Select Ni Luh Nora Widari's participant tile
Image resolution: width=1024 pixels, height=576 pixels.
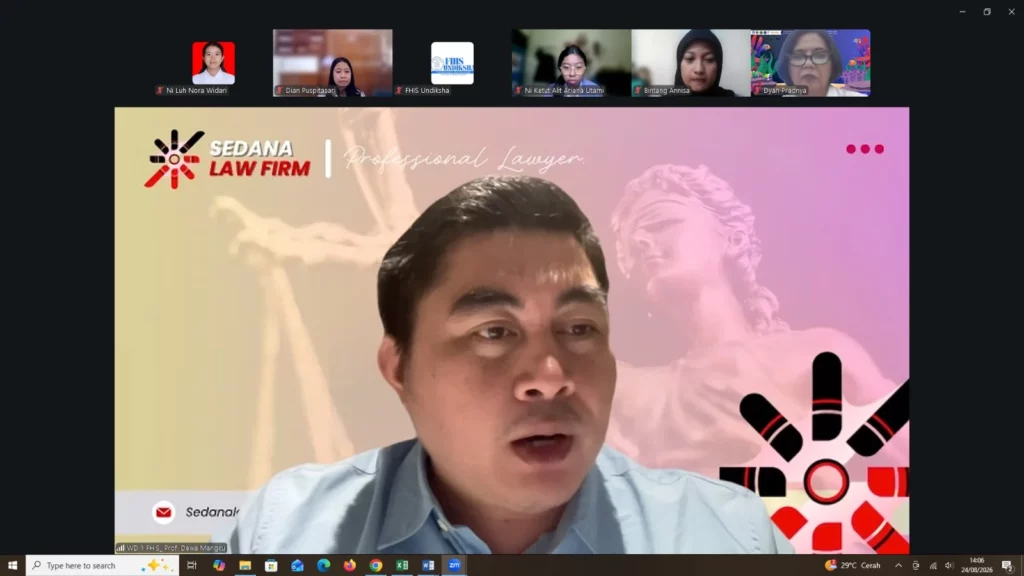point(213,63)
